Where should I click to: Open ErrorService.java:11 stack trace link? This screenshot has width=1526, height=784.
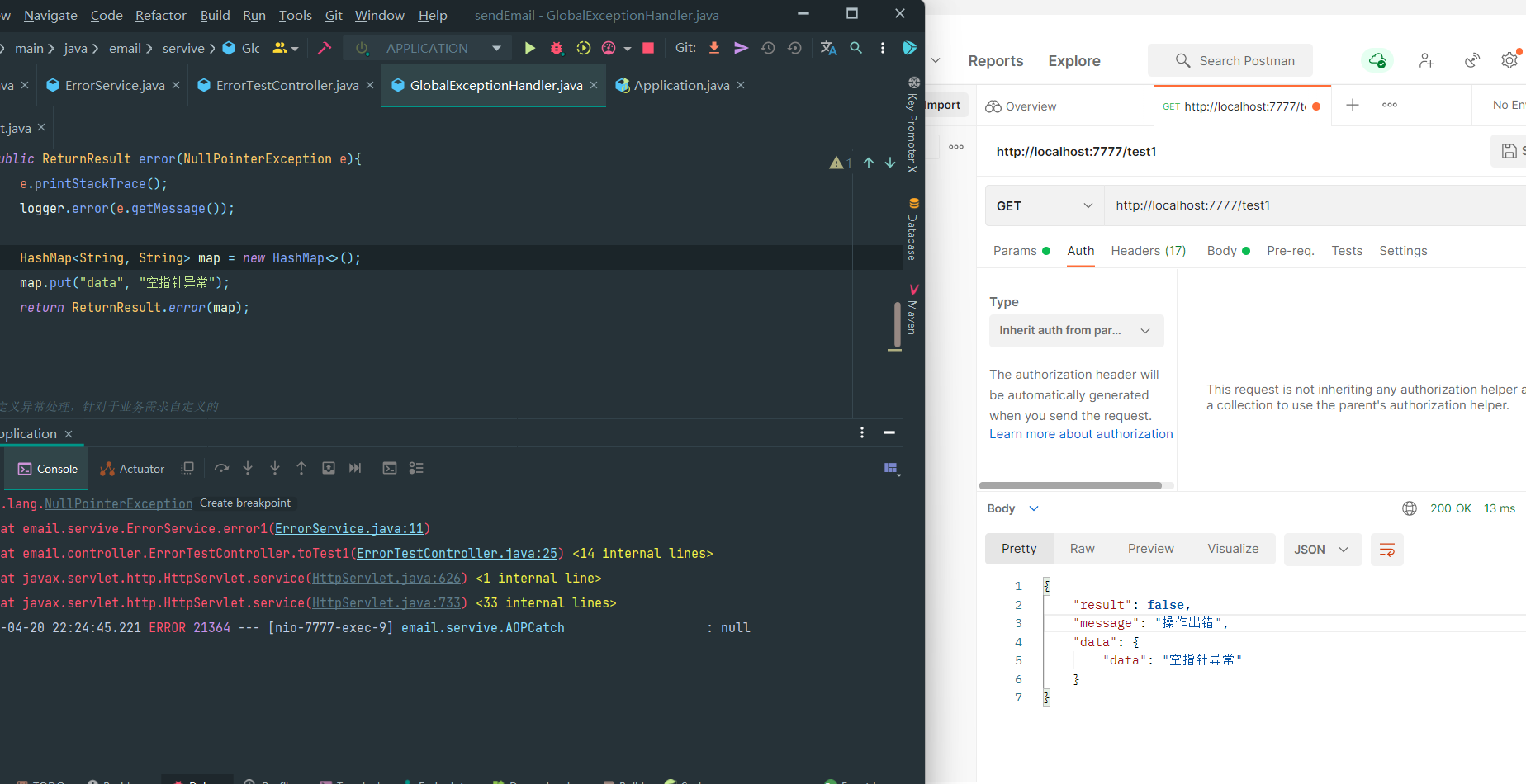pyautogui.click(x=348, y=529)
